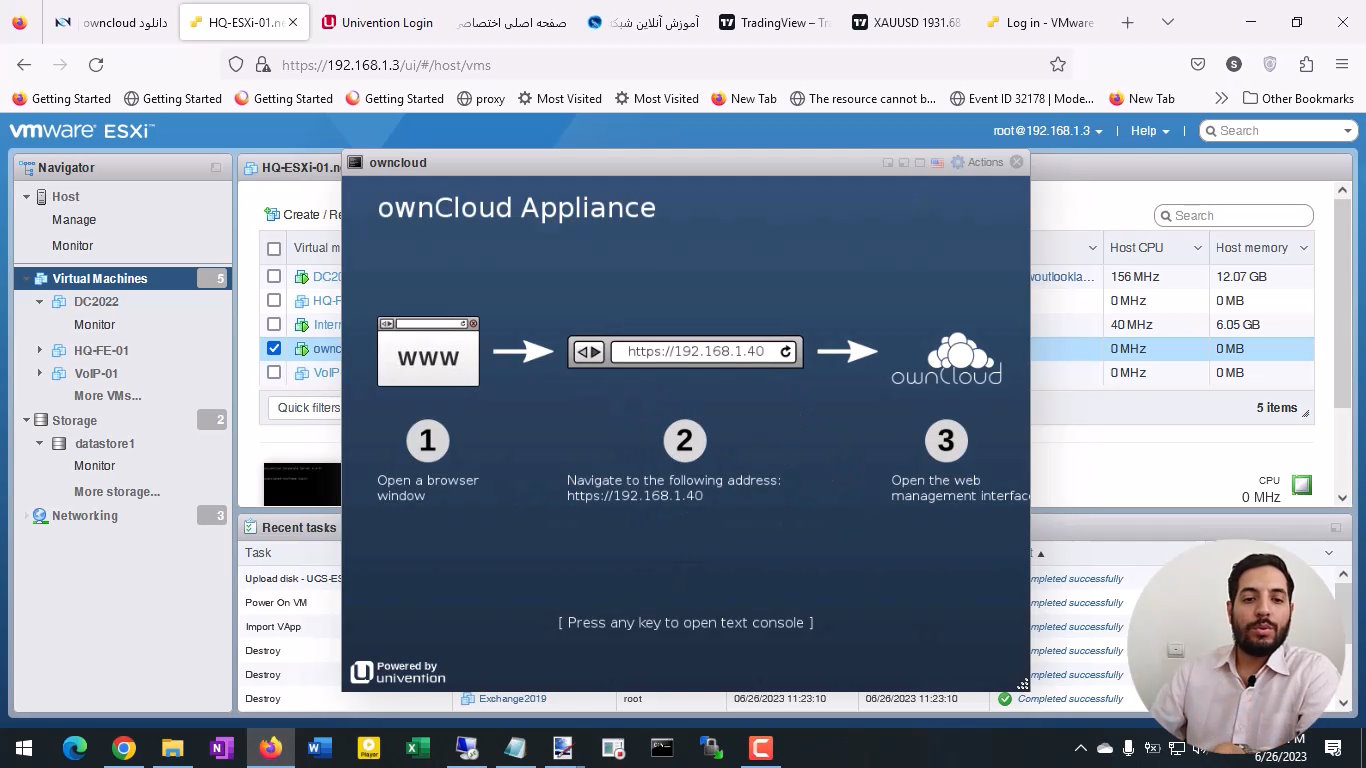1366x768 pixels.
Task: Open the Help dropdown menu
Action: coord(1150,131)
